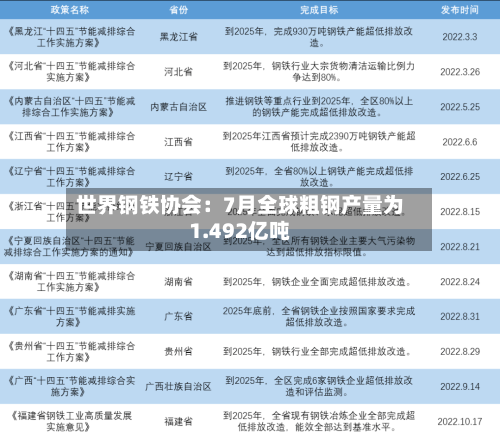Click the date 2022.6.25
The height and width of the screenshot is (439, 500).
click(x=460, y=177)
